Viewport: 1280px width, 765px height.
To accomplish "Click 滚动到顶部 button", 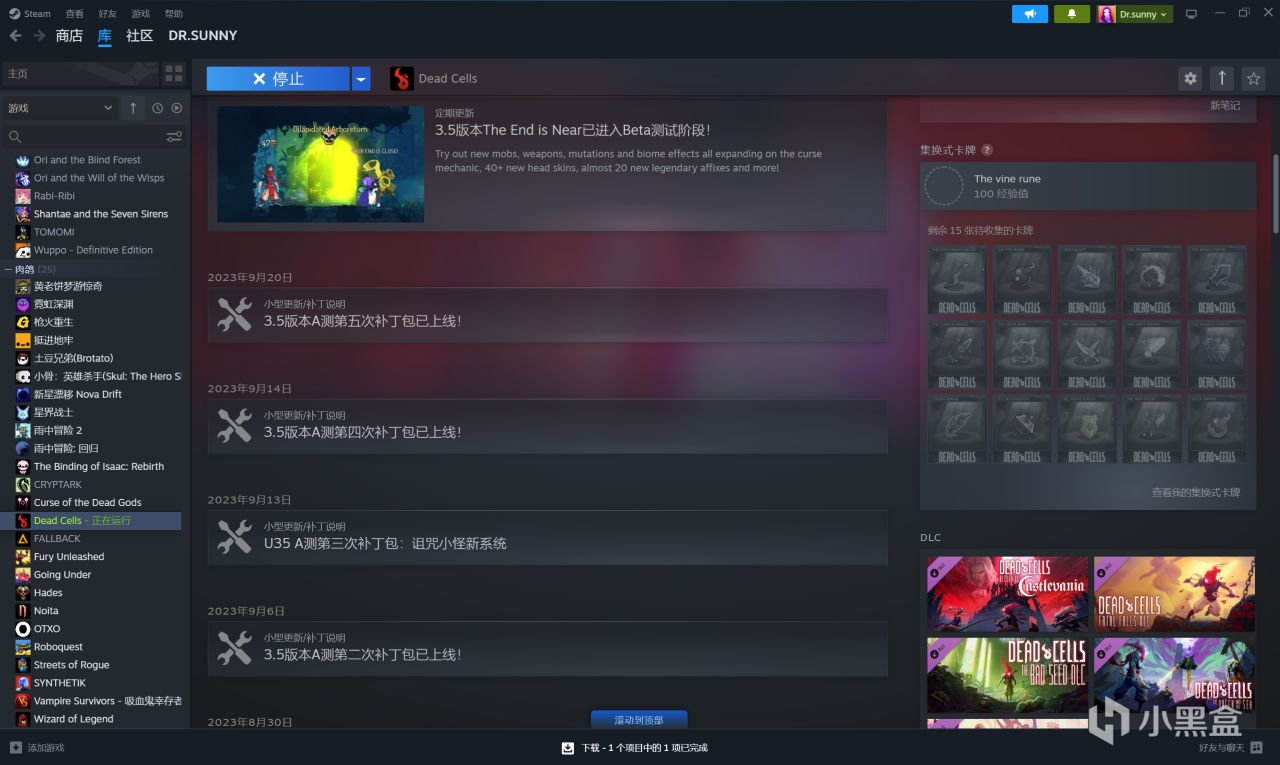I will point(639,720).
